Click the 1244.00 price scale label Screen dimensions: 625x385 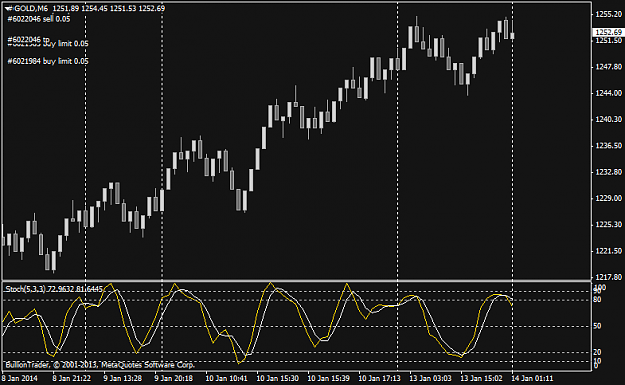(x=608, y=93)
